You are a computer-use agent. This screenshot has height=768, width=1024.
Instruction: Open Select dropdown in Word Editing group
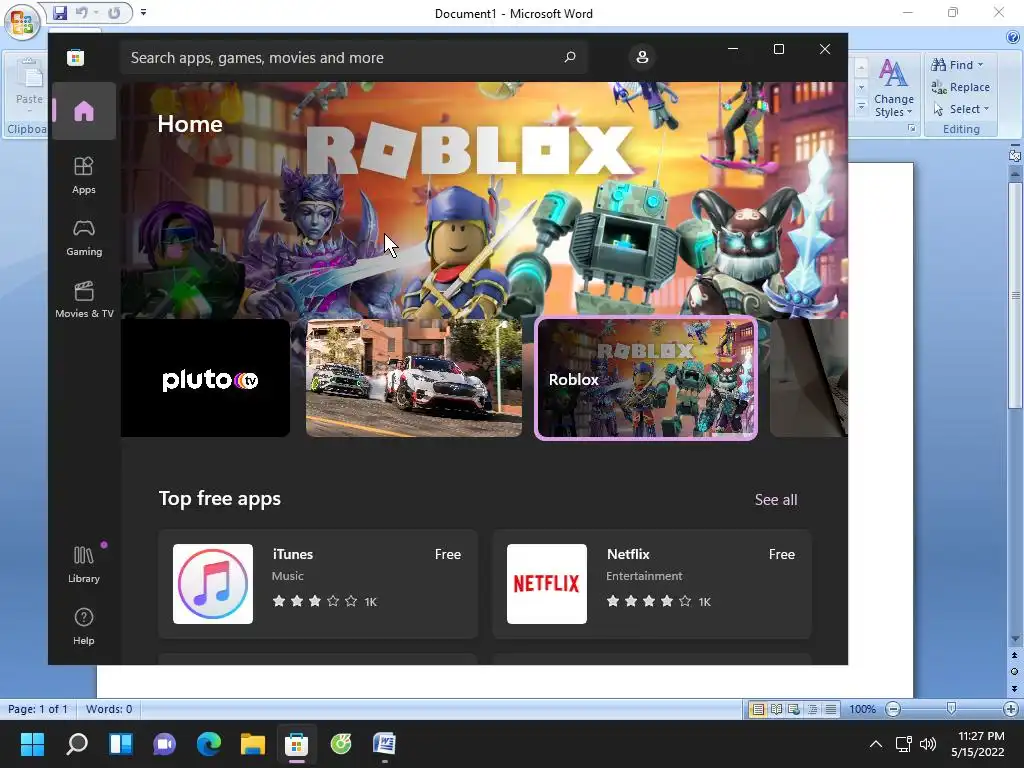[961, 109]
